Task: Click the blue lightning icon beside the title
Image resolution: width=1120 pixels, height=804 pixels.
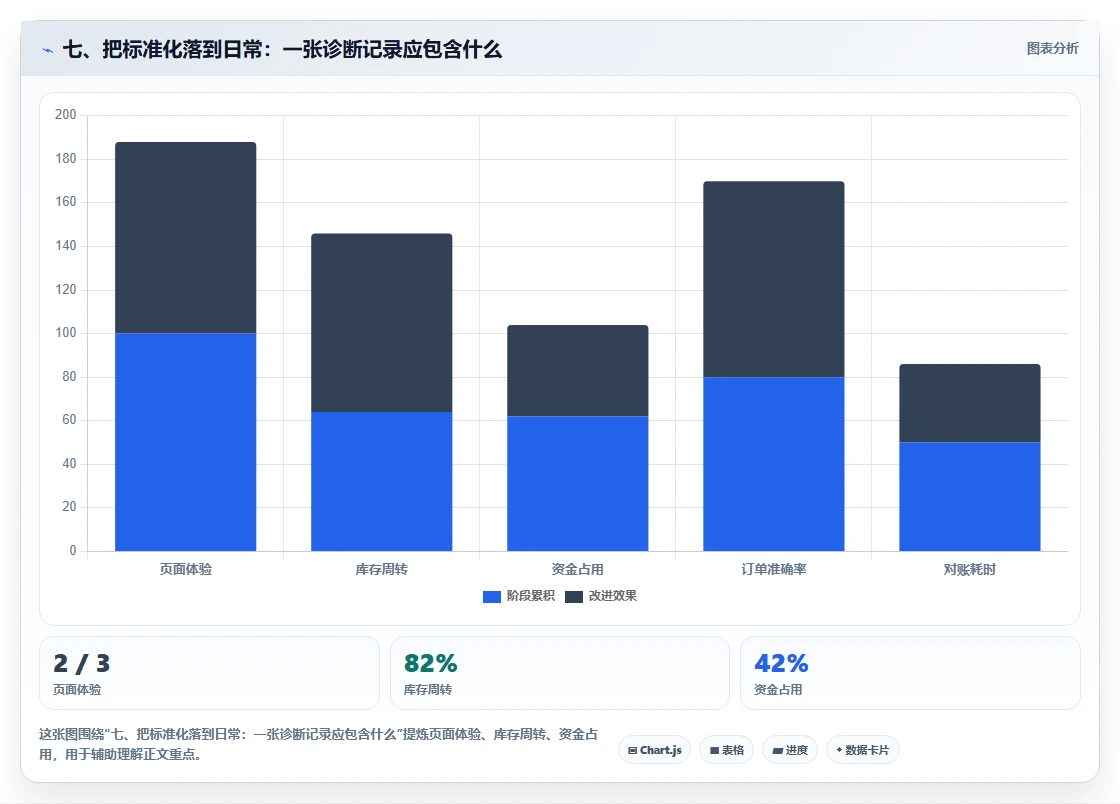Action: (x=48, y=50)
